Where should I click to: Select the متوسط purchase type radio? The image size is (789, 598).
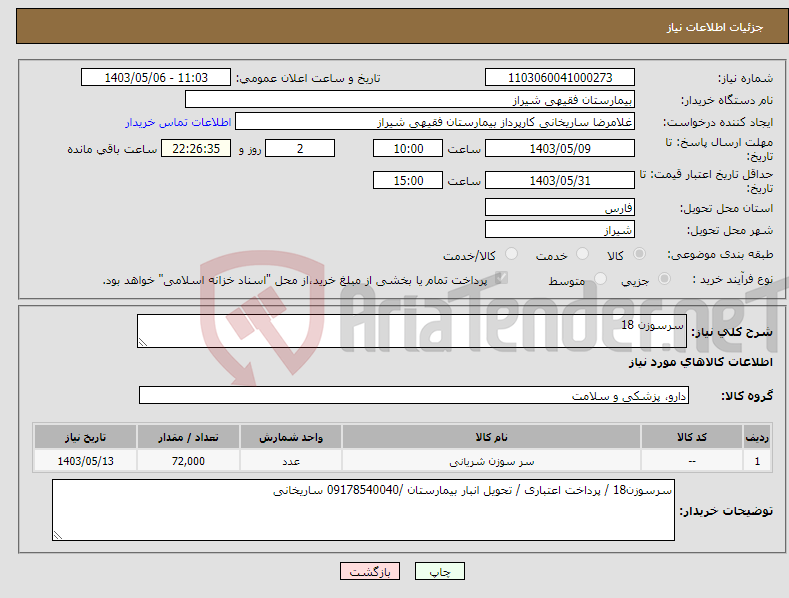(600, 279)
